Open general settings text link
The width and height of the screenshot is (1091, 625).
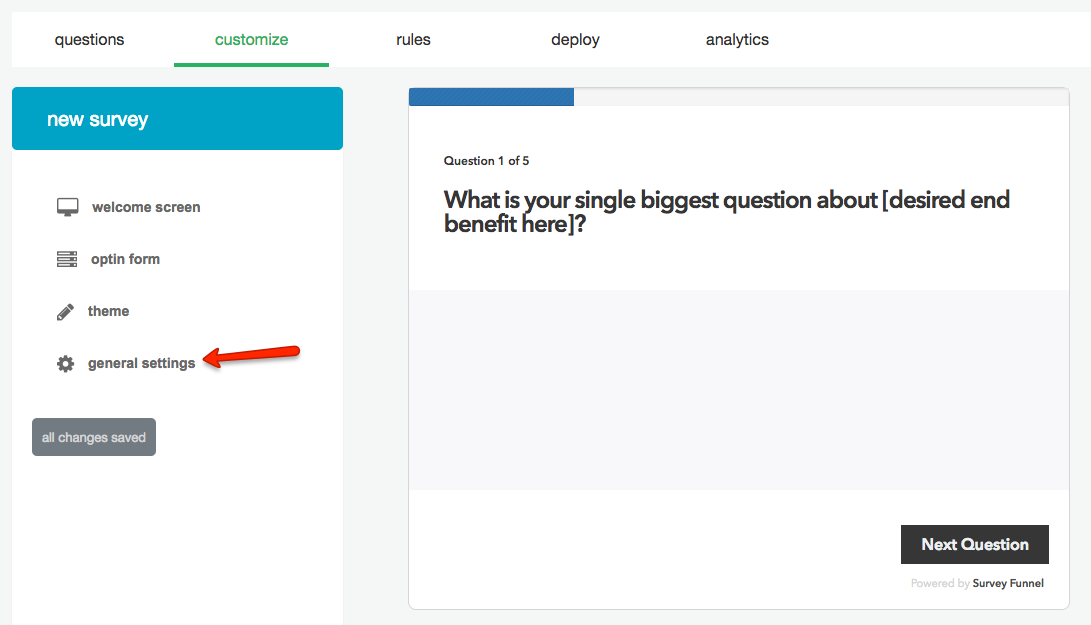(x=141, y=363)
